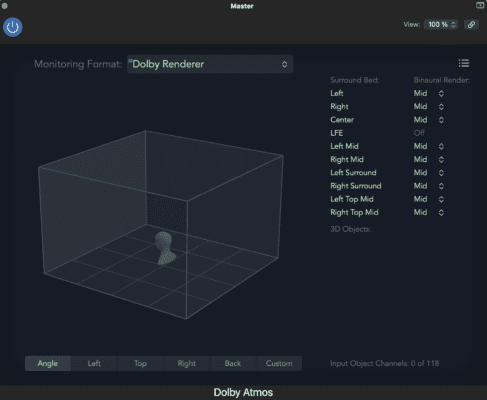Change the binaural render for Right Surround

point(429,186)
